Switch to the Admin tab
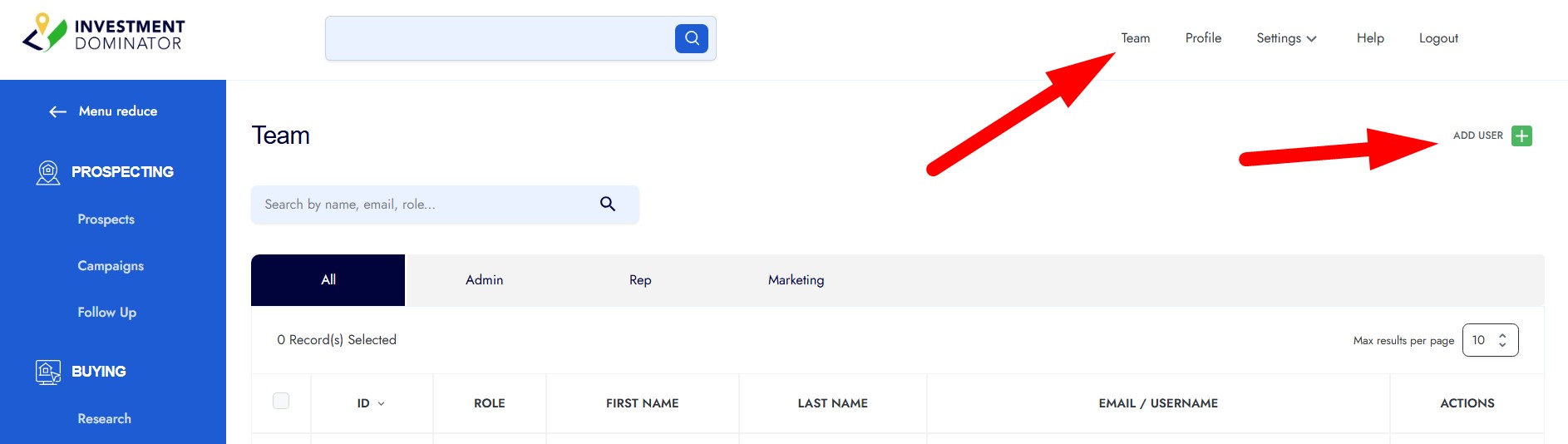1568x444 pixels. 484,280
